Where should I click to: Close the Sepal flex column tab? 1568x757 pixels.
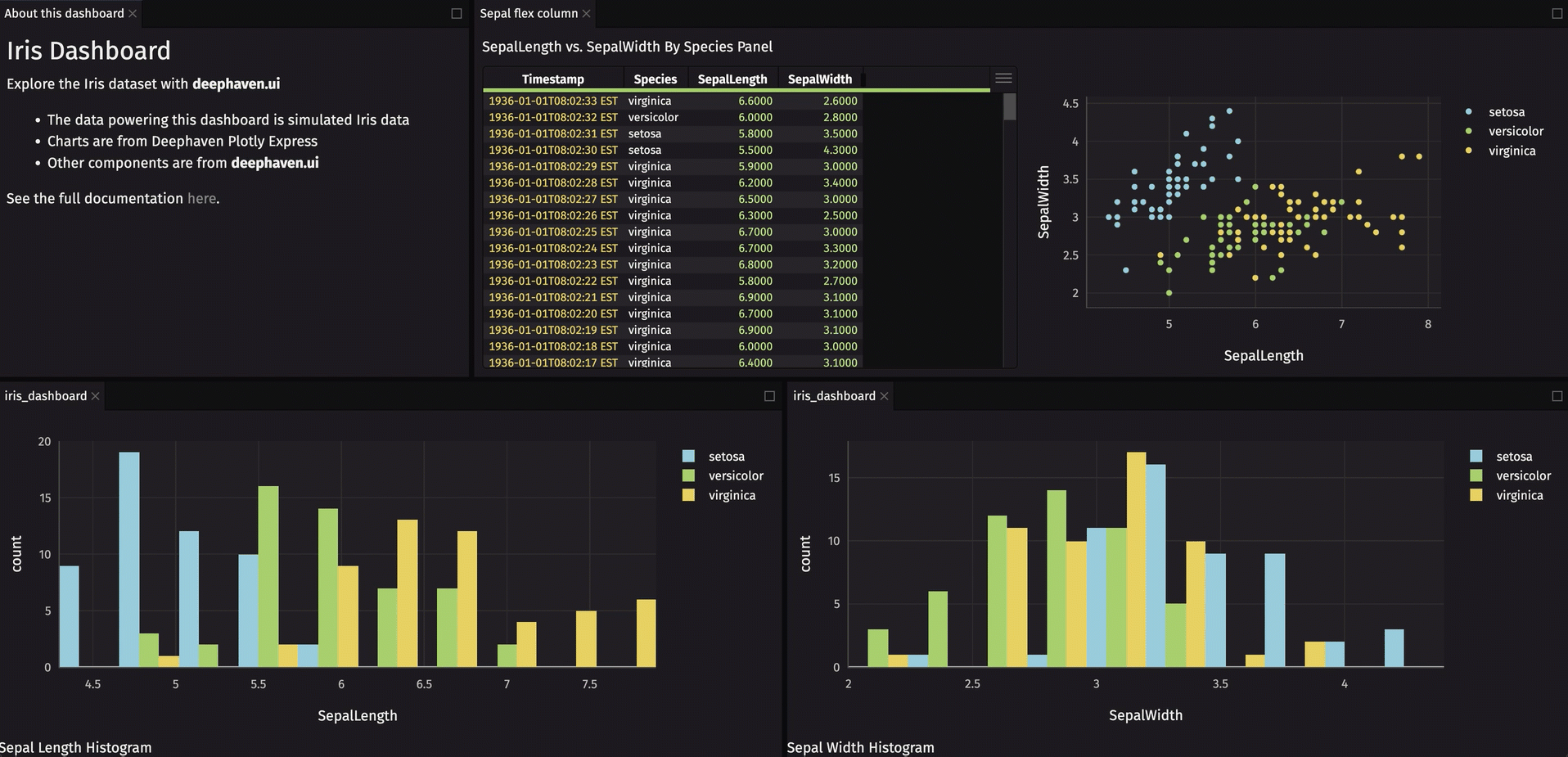tap(586, 13)
